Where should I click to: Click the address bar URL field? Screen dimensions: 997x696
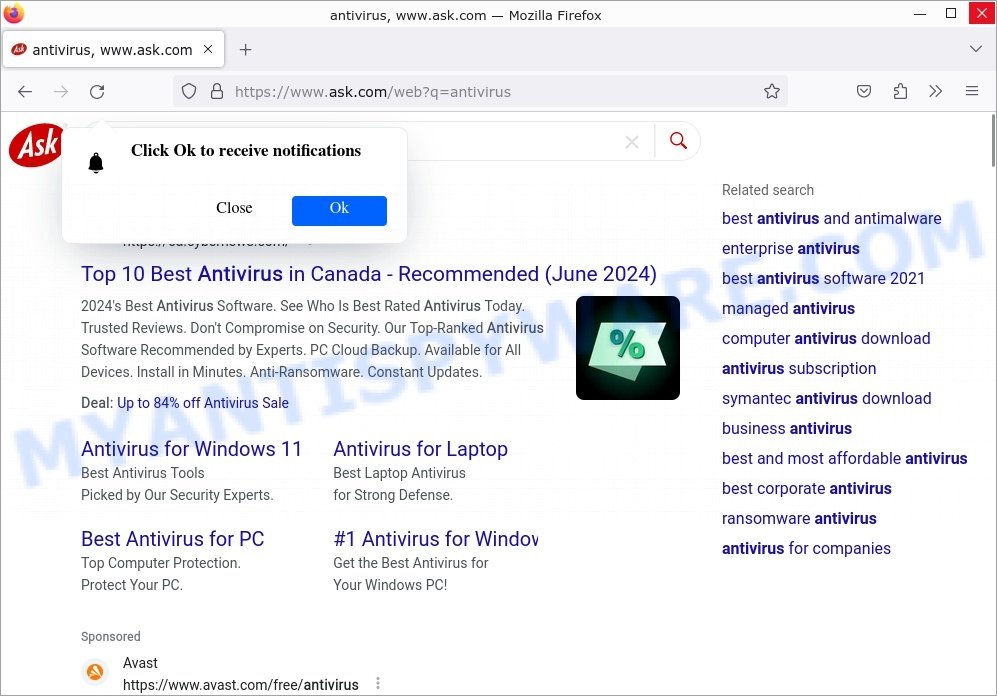(480, 92)
